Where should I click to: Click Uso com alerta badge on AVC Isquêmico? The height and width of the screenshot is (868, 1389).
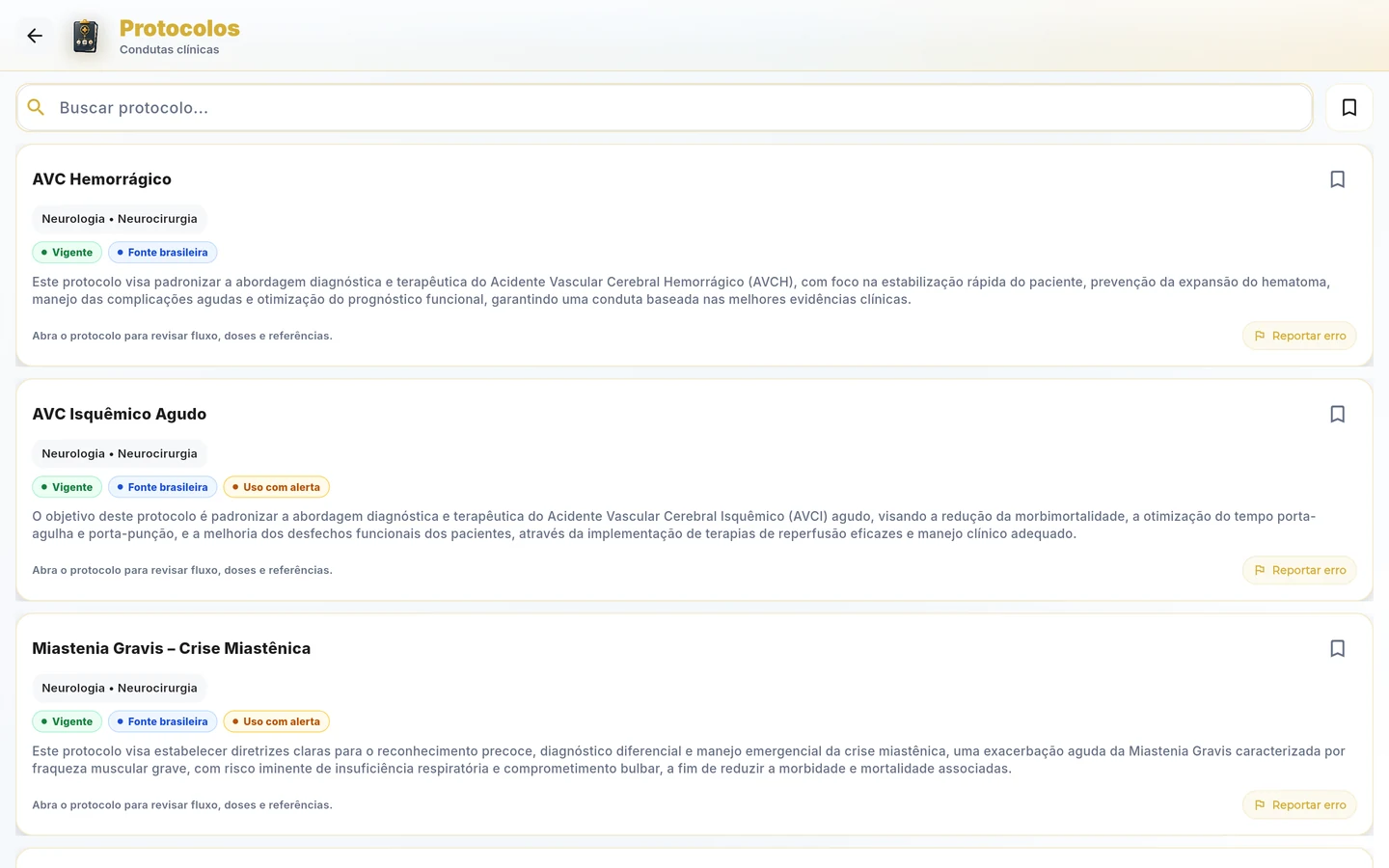click(x=277, y=487)
